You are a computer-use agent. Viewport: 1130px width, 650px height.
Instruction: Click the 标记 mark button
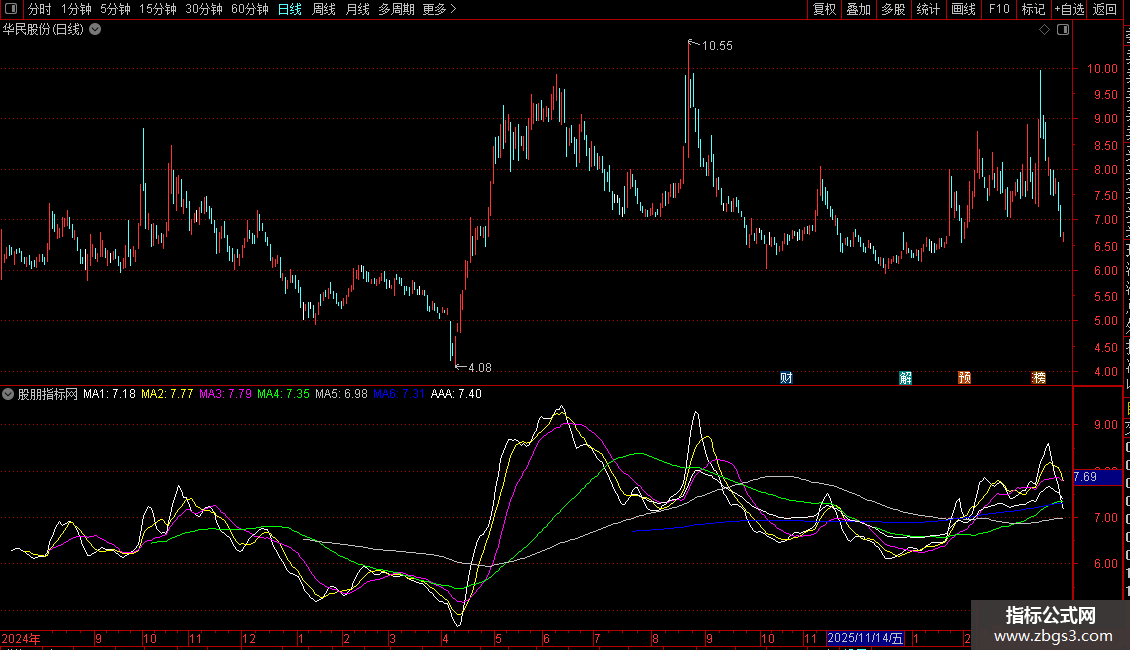[1033, 9]
